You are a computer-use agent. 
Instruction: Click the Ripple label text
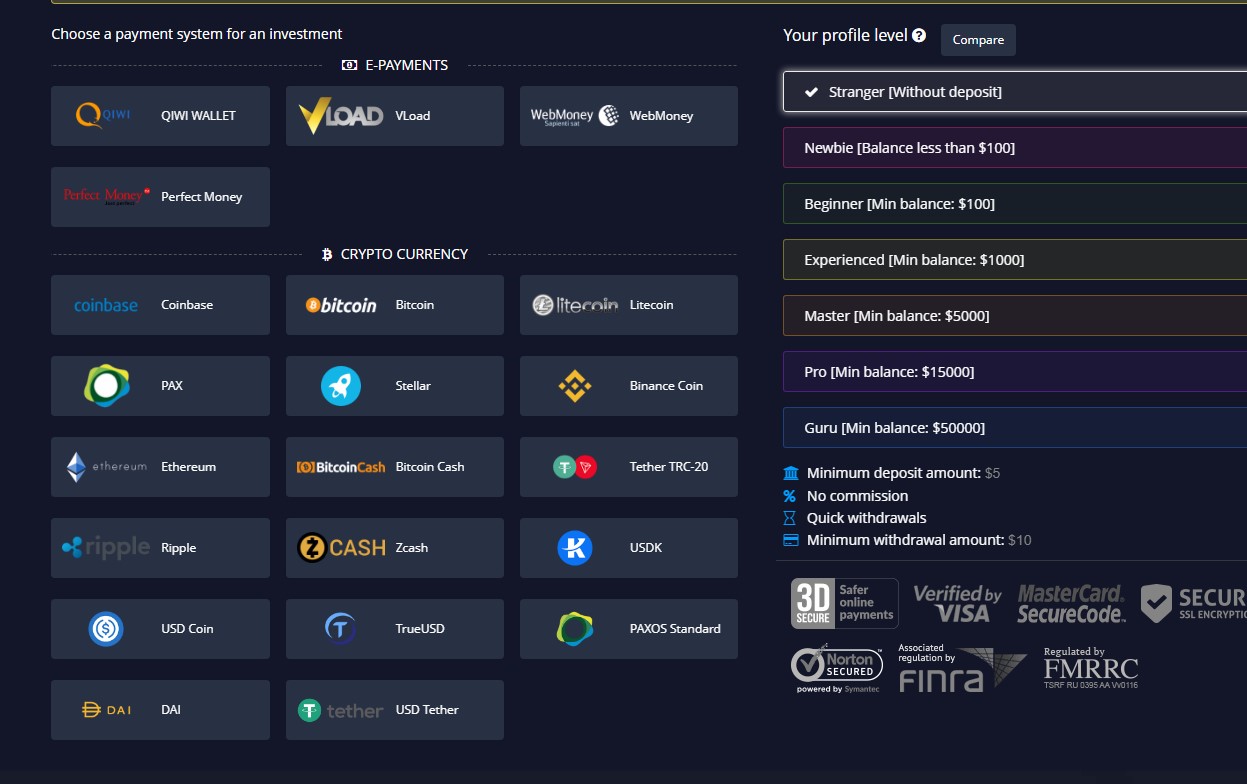point(178,548)
